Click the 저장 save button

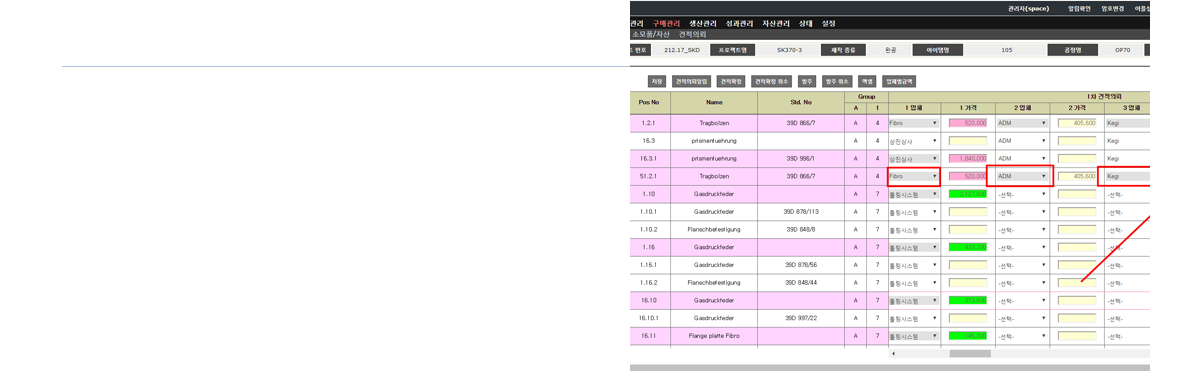coord(656,81)
